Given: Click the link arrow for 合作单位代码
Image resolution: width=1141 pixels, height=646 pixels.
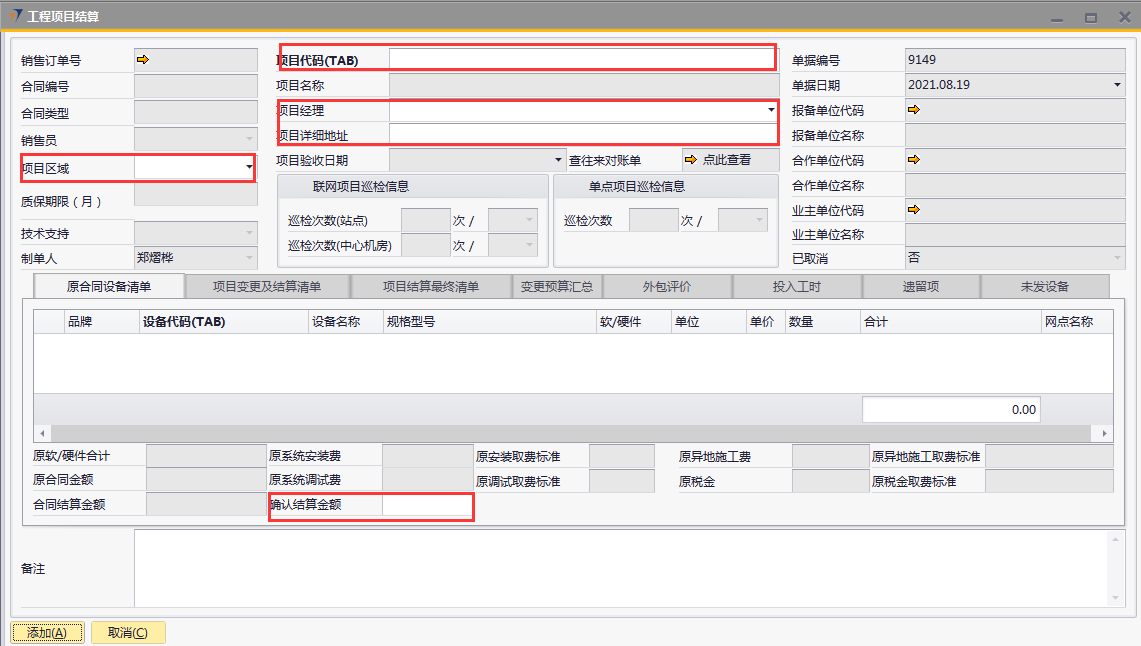Looking at the screenshot, I should click(913, 160).
